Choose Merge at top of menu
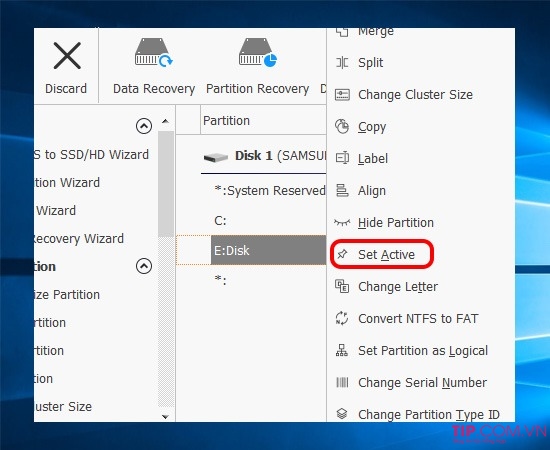Image resolution: width=550 pixels, height=450 pixels. [x=376, y=32]
